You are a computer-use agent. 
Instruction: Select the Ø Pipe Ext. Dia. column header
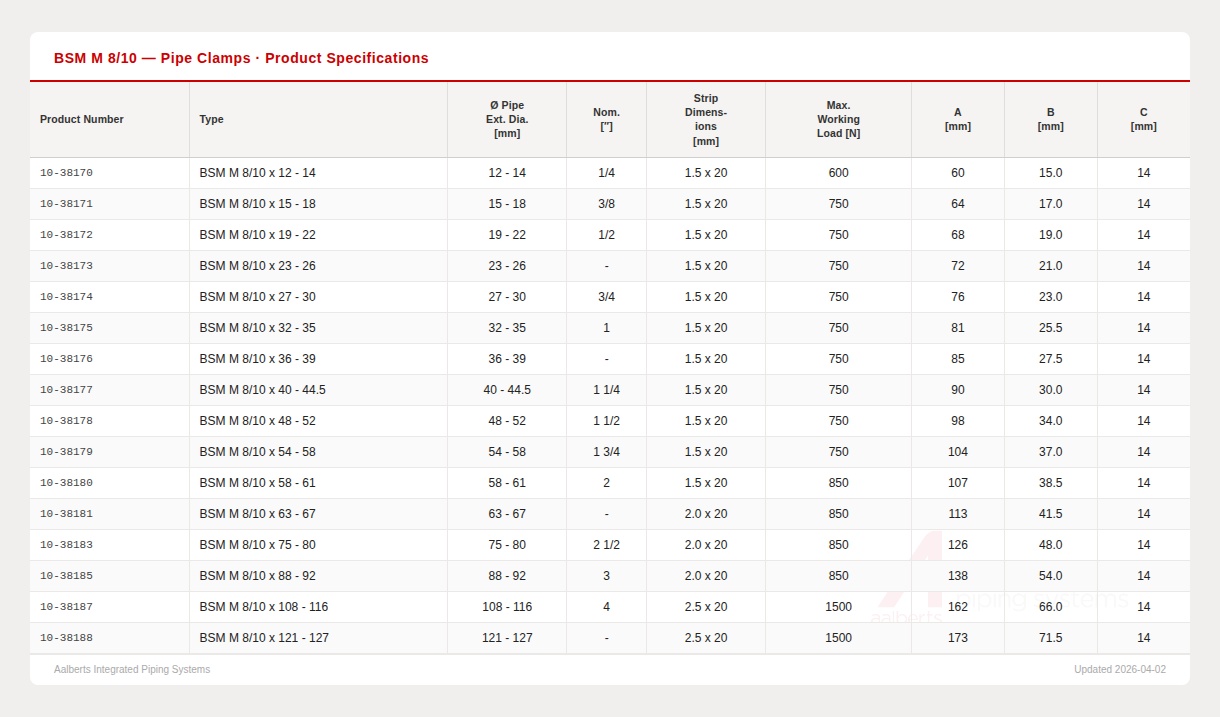click(x=507, y=119)
